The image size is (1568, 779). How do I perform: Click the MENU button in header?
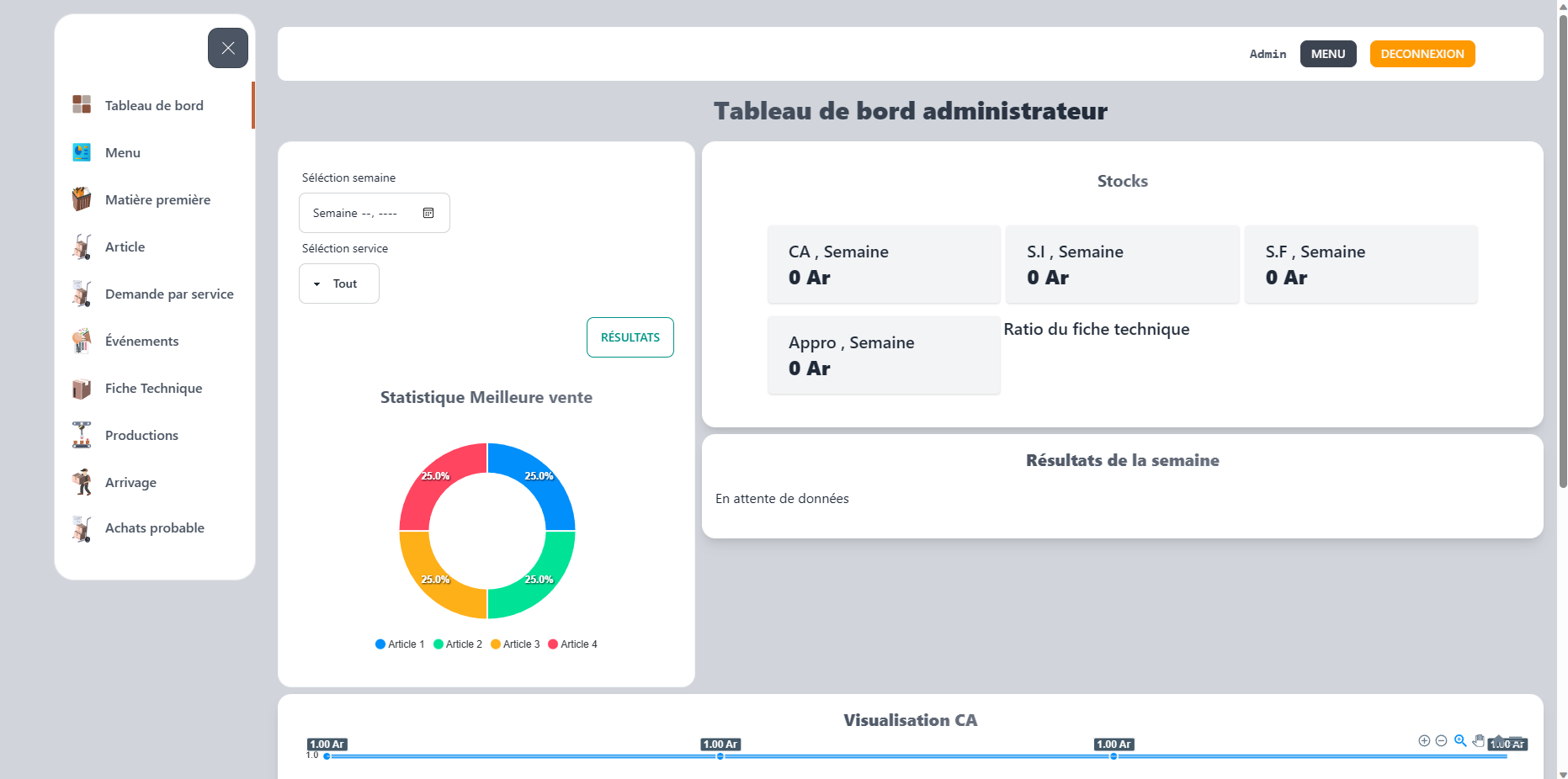pyautogui.click(x=1328, y=54)
